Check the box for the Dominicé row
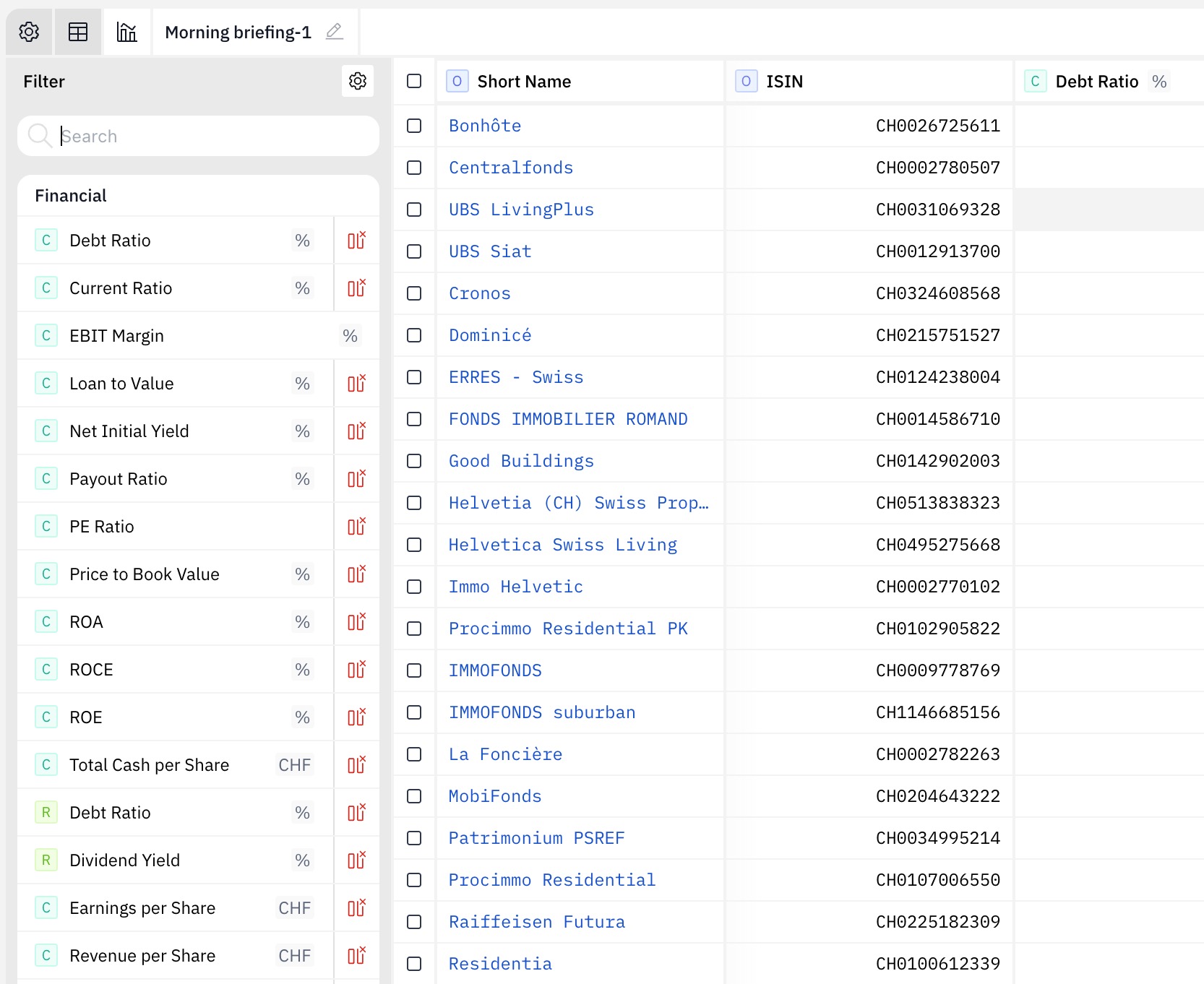This screenshot has width=1204, height=984. tap(414, 335)
